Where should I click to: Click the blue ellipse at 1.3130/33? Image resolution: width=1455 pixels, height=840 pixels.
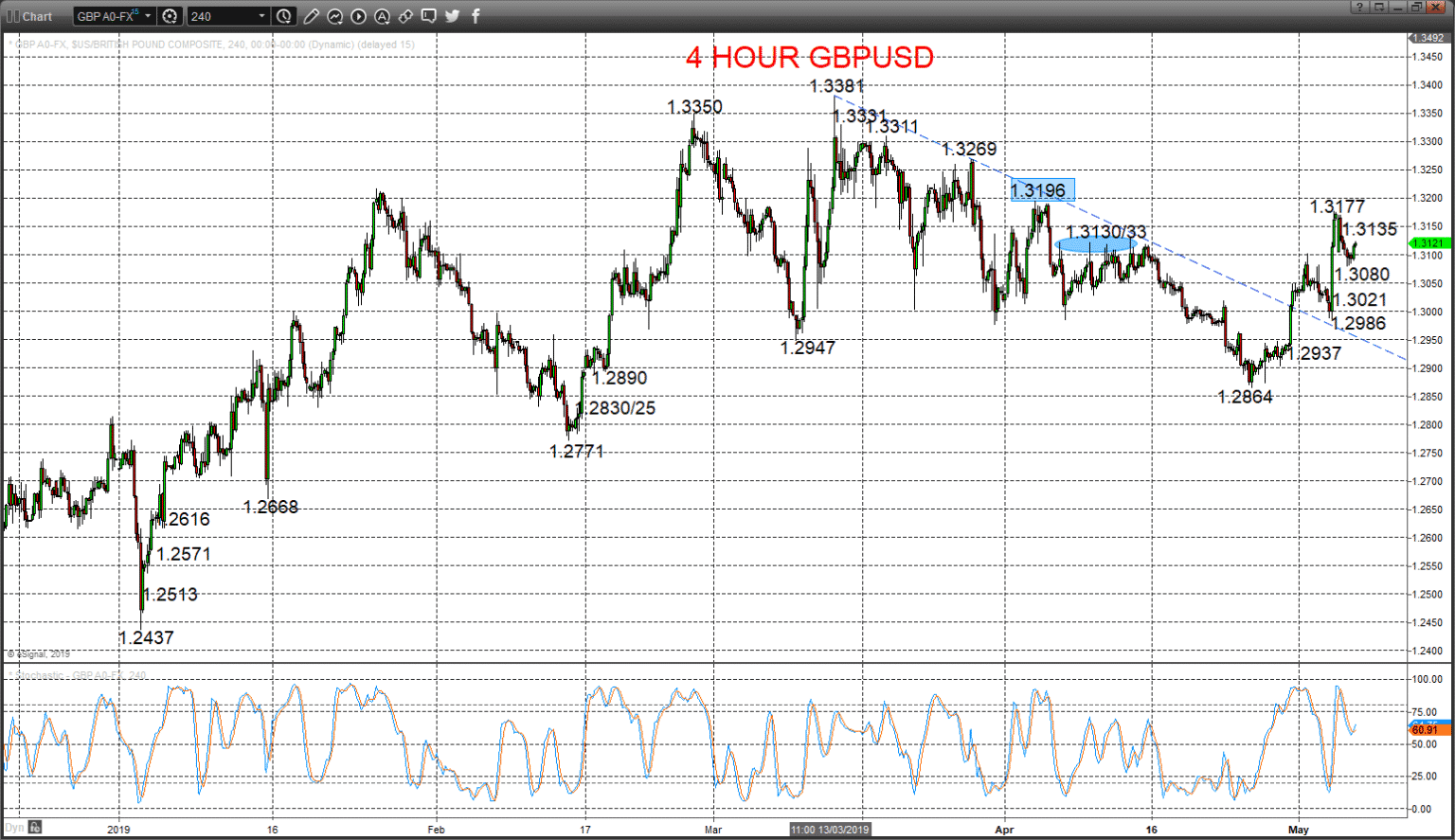(x=1096, y=244)
